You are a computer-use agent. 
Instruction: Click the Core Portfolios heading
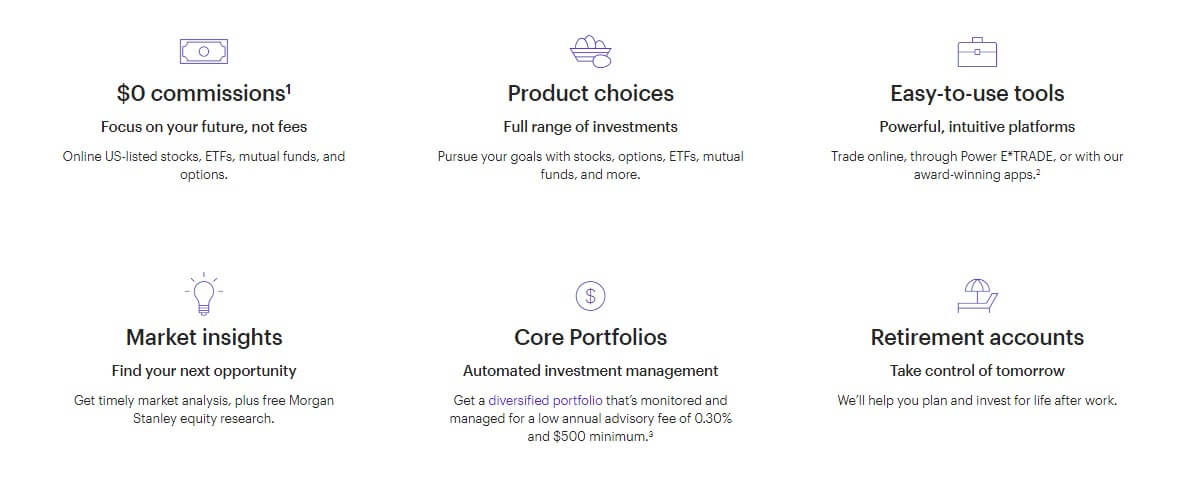[590, 337]
